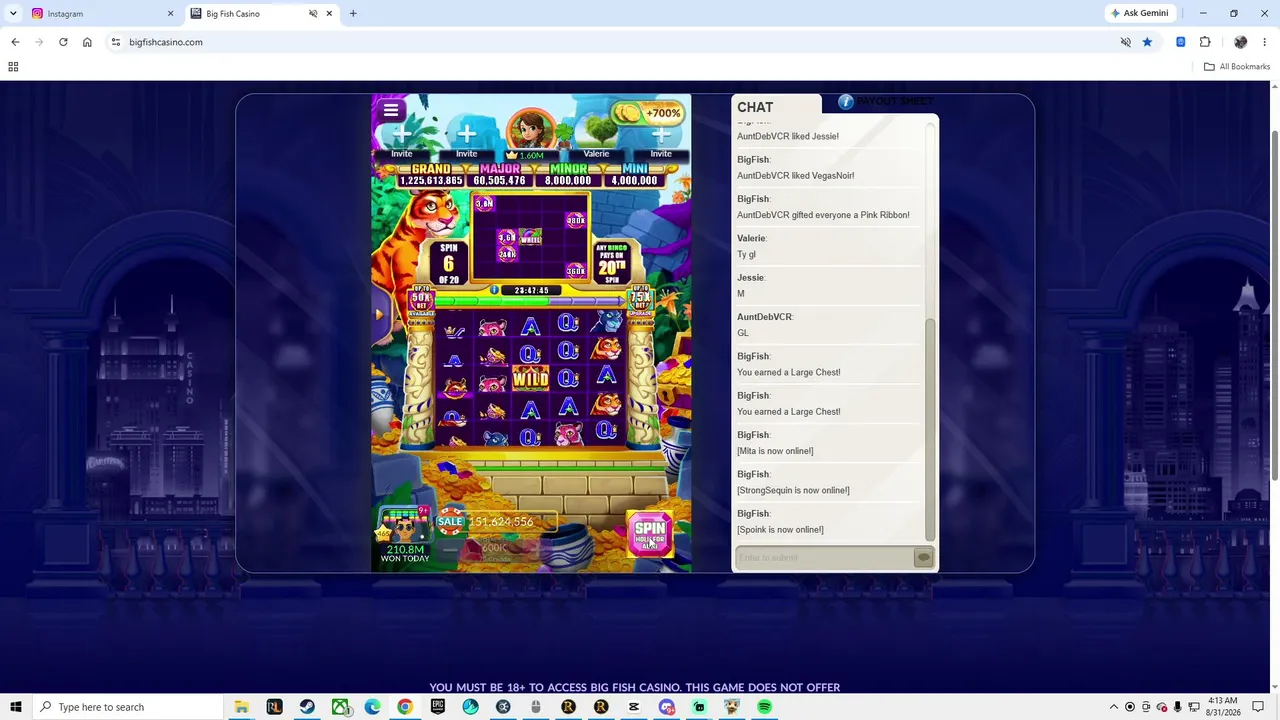
Task: Click the Windows taskbar search box
Action: click(x=128, y=707)
